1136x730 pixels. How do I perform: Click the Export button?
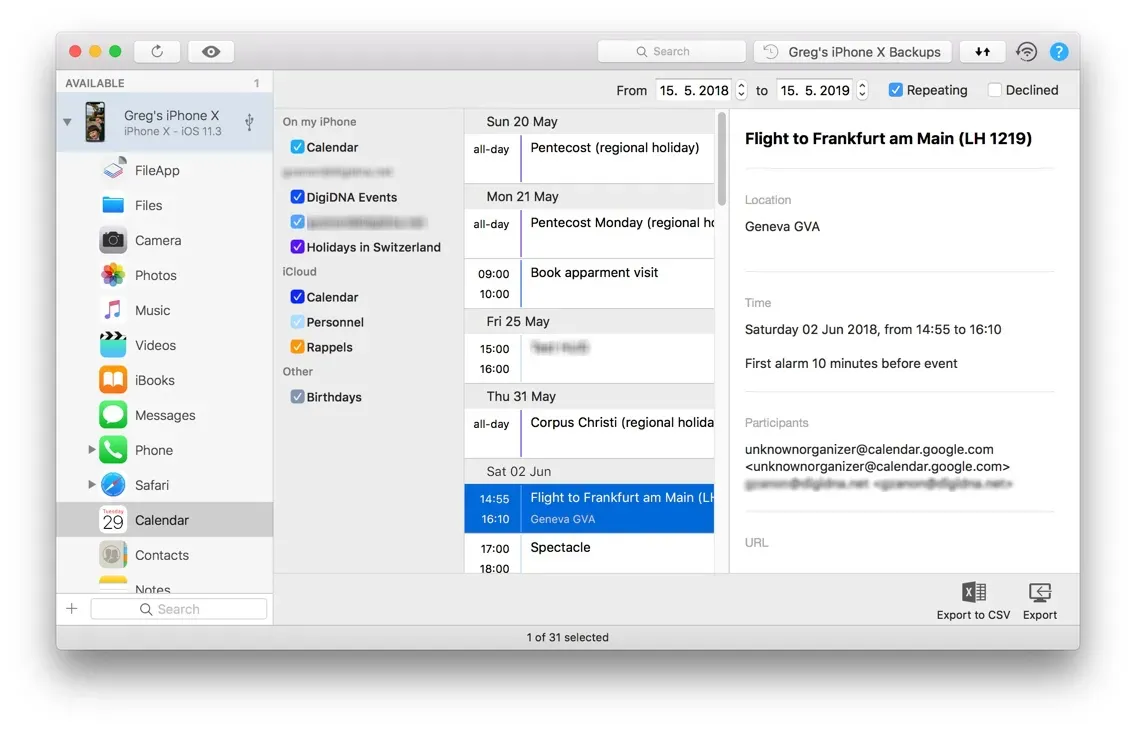pyautogui.click(x=1039, y=598)
